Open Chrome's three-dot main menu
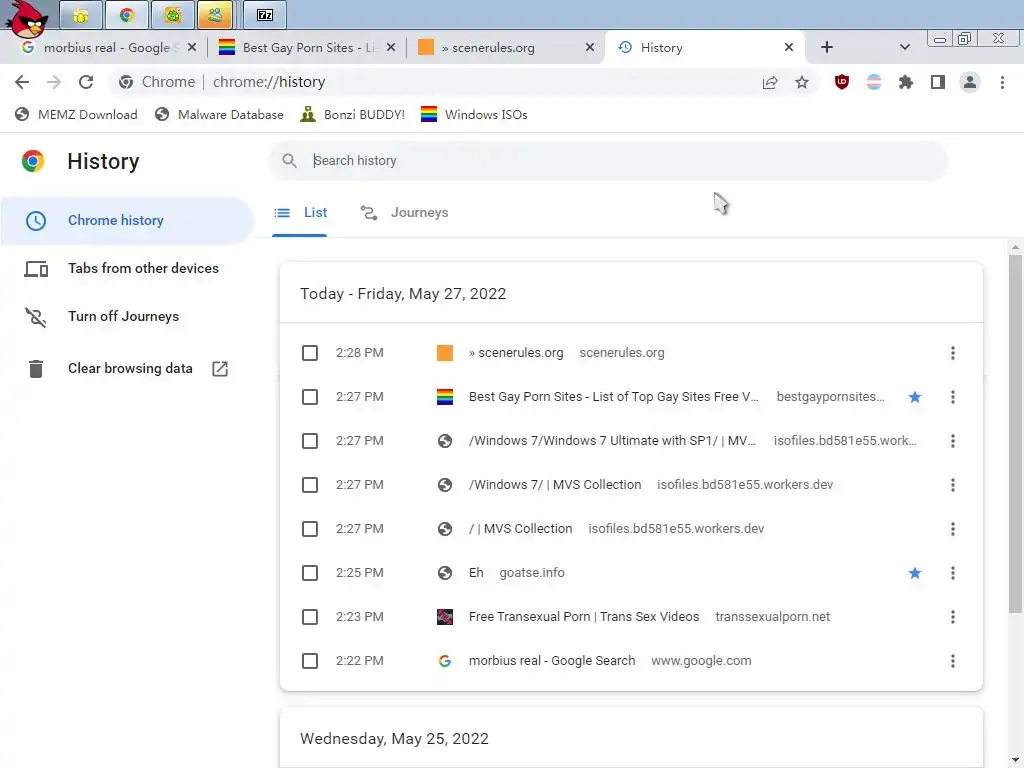1024x768 pixels. pos(1002,82)
